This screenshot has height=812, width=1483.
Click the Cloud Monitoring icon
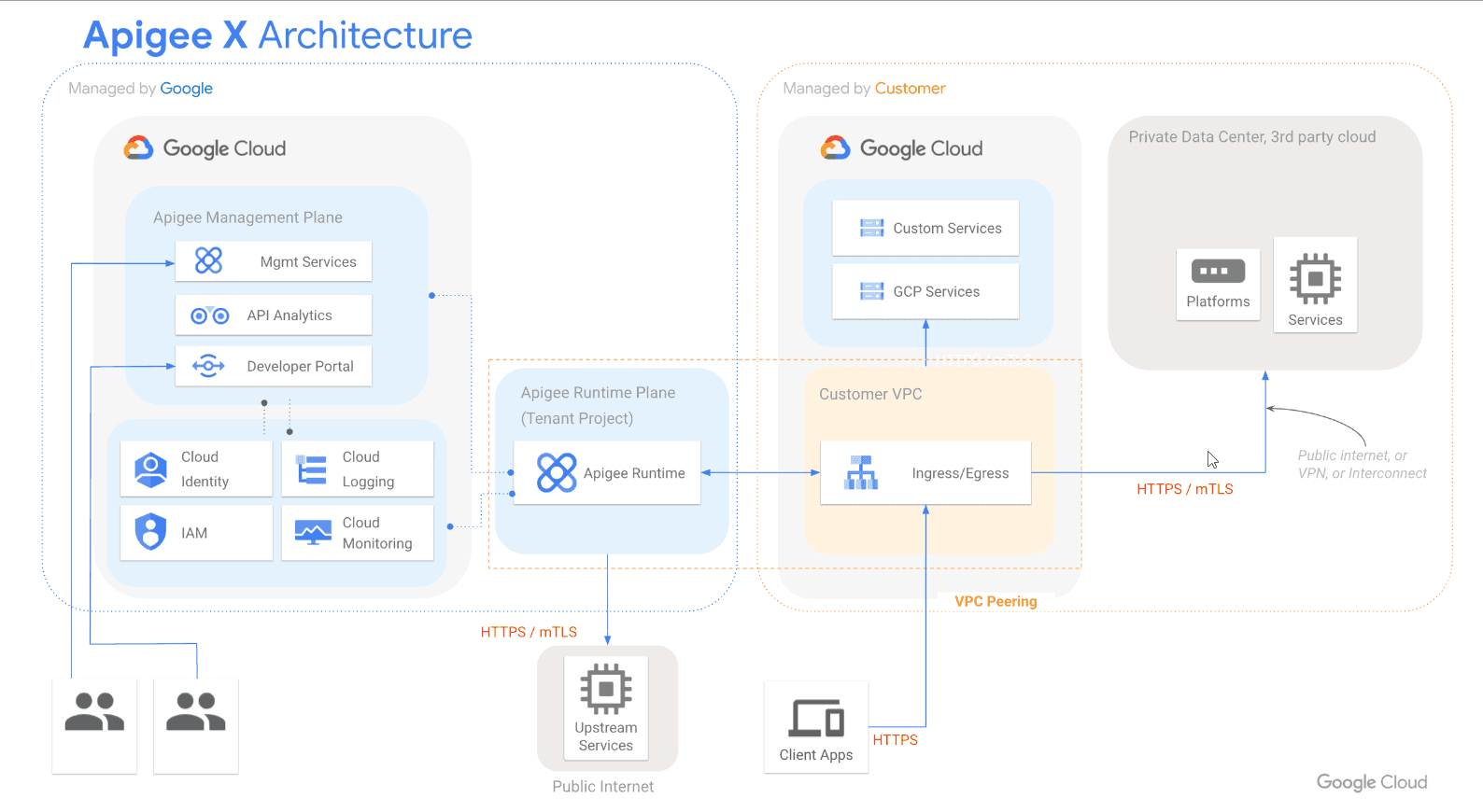313,532
